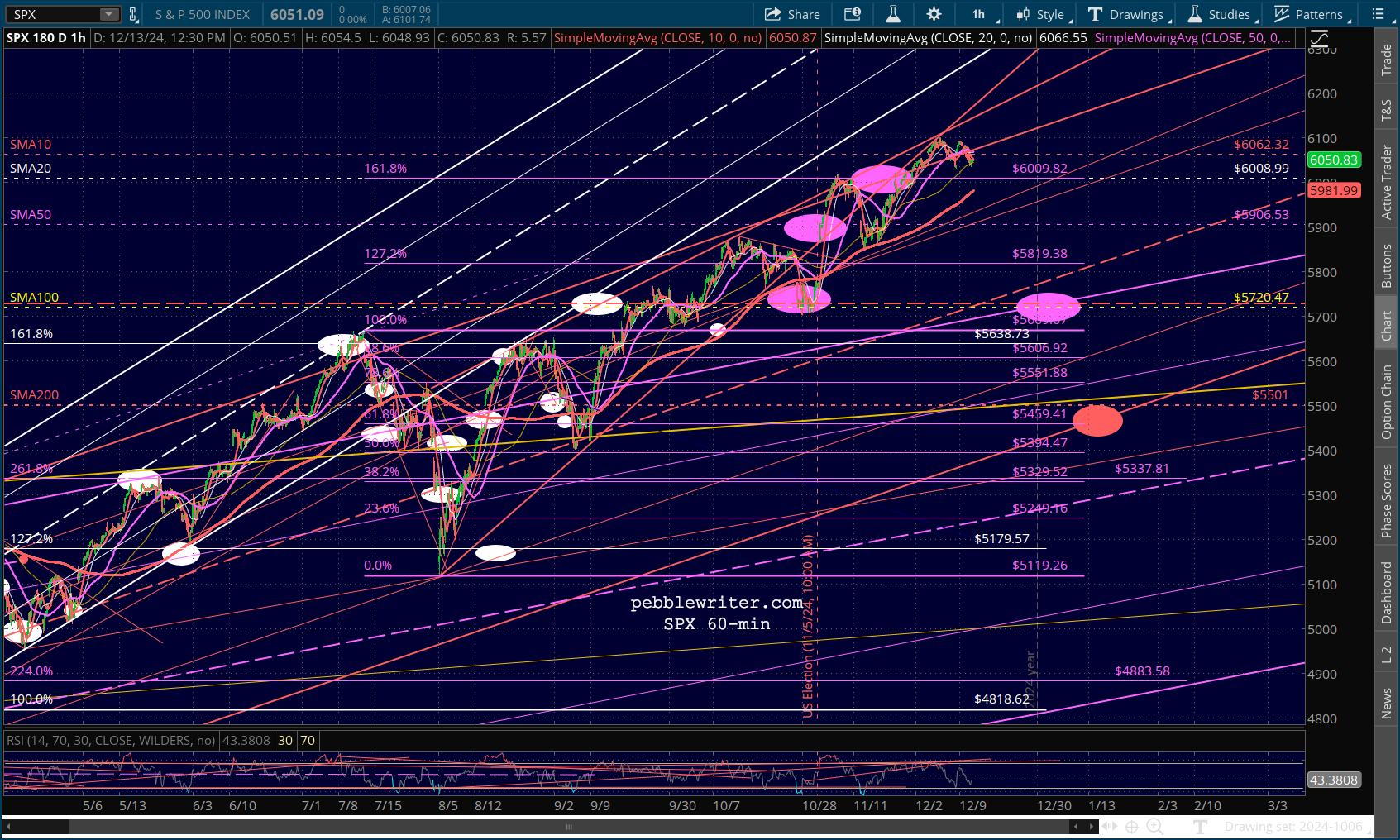Click the RSI overbought value 70

[308, 741]
